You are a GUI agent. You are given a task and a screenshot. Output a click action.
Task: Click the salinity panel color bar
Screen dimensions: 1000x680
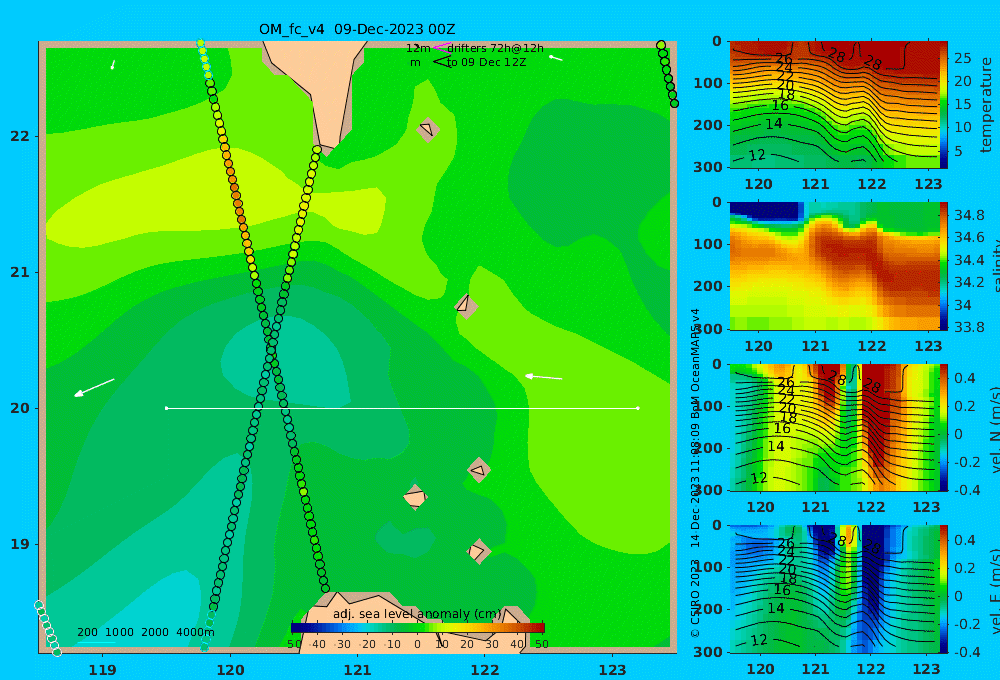click(x=943, y=266)
